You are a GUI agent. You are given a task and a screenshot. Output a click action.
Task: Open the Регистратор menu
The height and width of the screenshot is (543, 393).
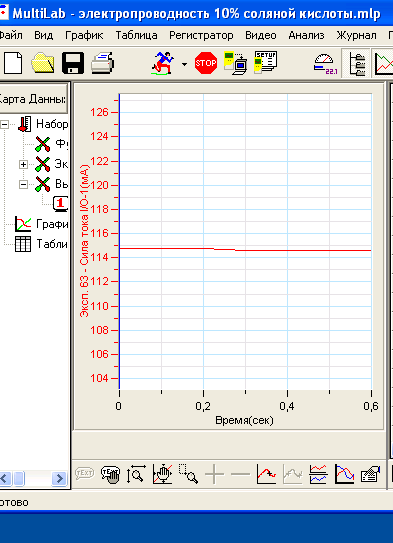pyautogui.click(x=201, y=35)
